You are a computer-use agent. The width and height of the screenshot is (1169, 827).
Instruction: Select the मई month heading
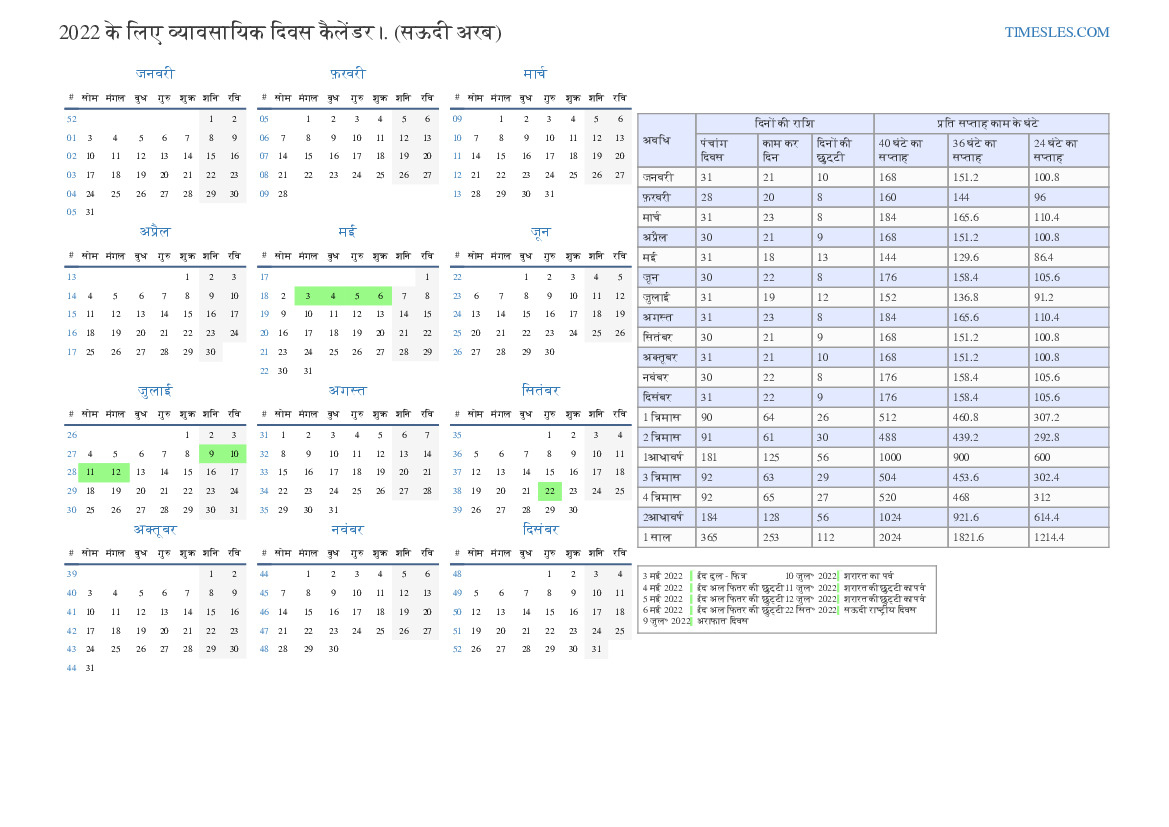coord(347,232)
